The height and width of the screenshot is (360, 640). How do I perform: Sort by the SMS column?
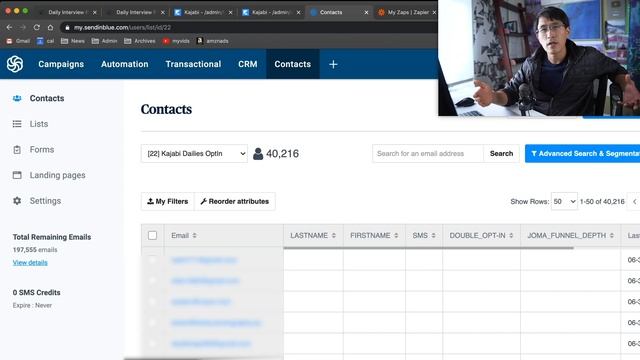[x=424, y=236]
